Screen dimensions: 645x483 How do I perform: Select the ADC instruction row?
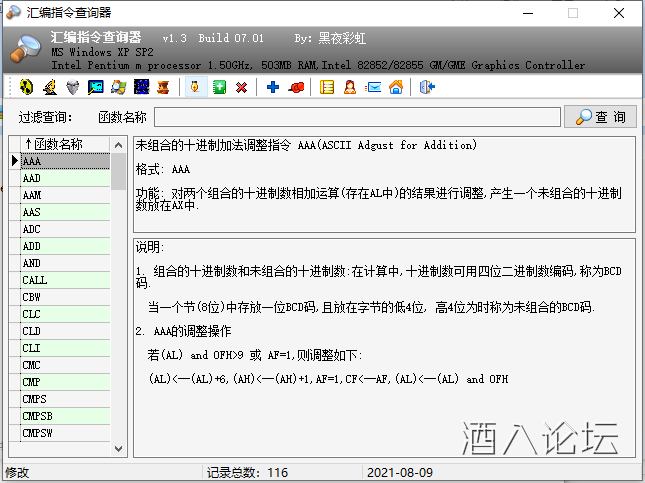click(65, 229)
